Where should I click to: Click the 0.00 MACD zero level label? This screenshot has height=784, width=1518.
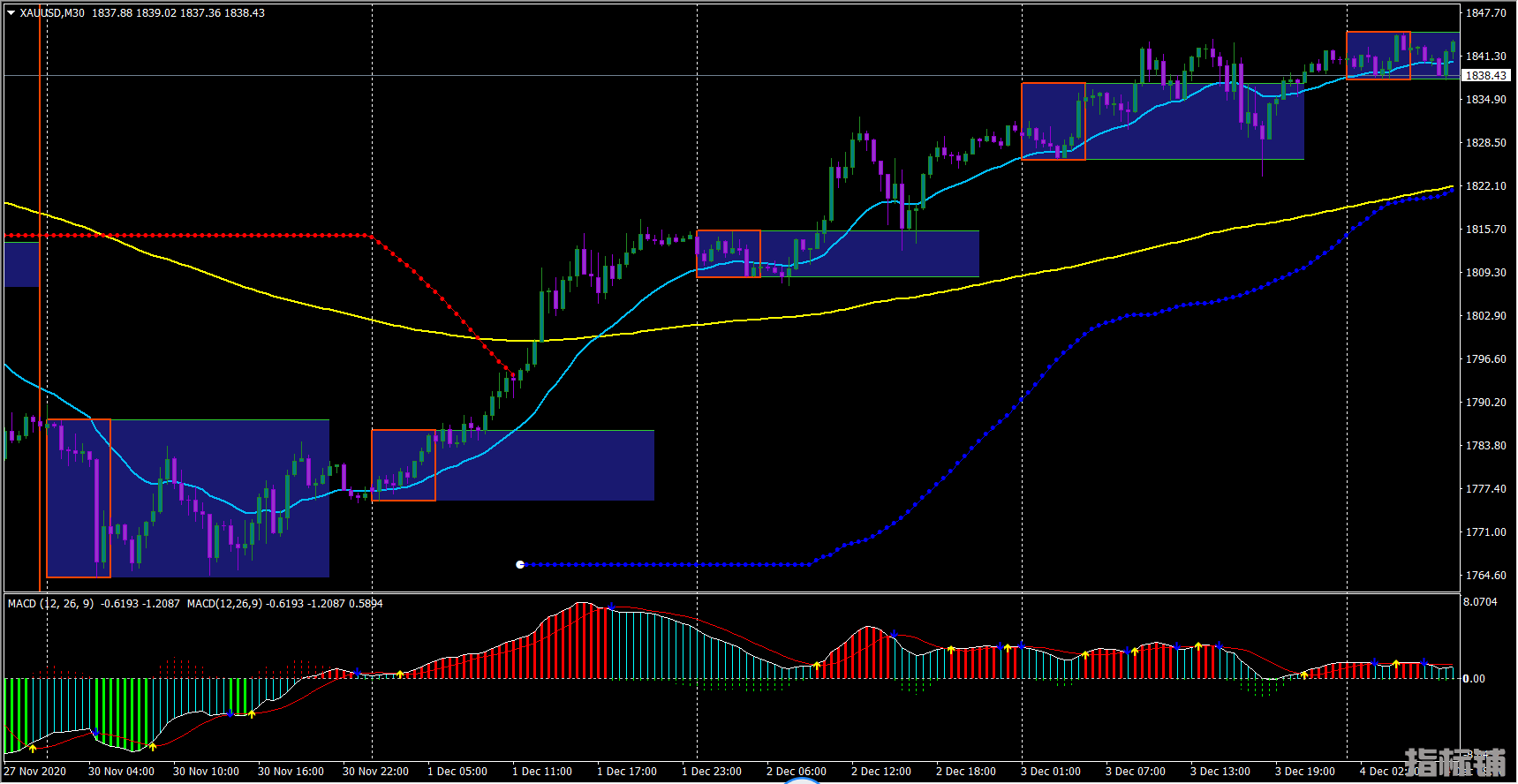point(1474,679)
